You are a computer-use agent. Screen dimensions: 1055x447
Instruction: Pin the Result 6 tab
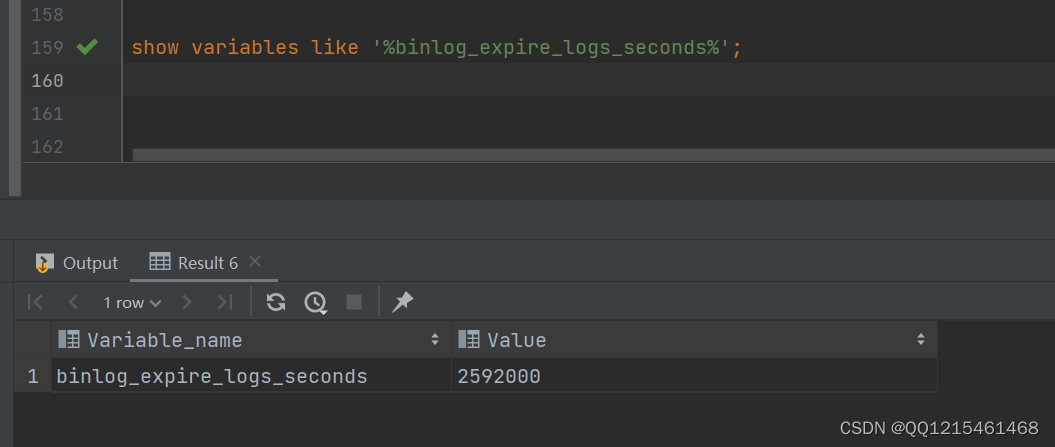pos(402,302)
